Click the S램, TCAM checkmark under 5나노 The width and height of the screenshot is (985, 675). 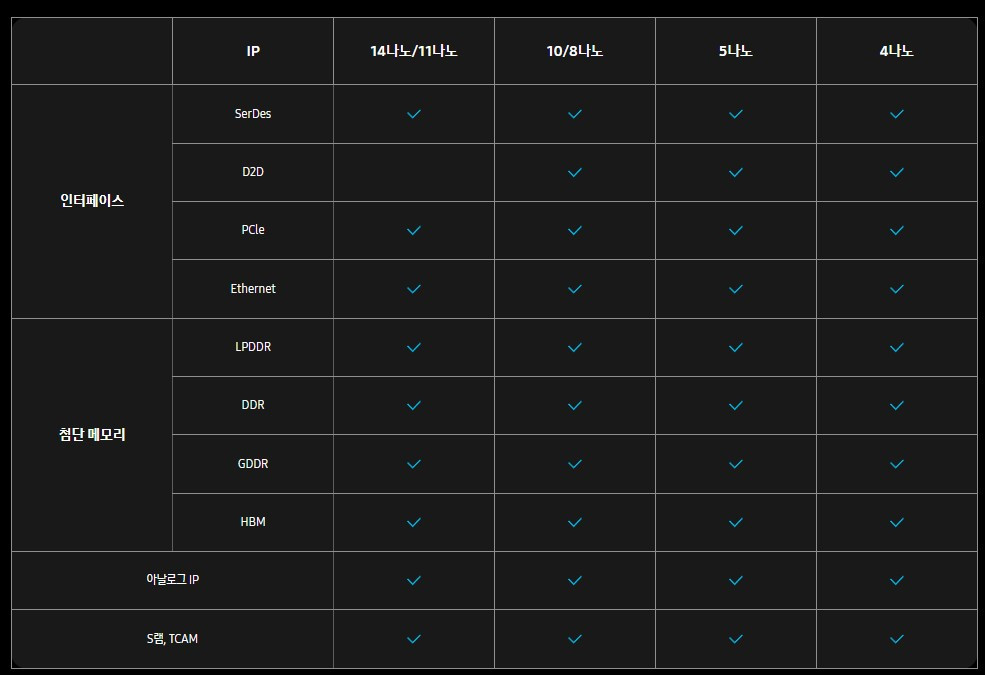pos(736,639)
